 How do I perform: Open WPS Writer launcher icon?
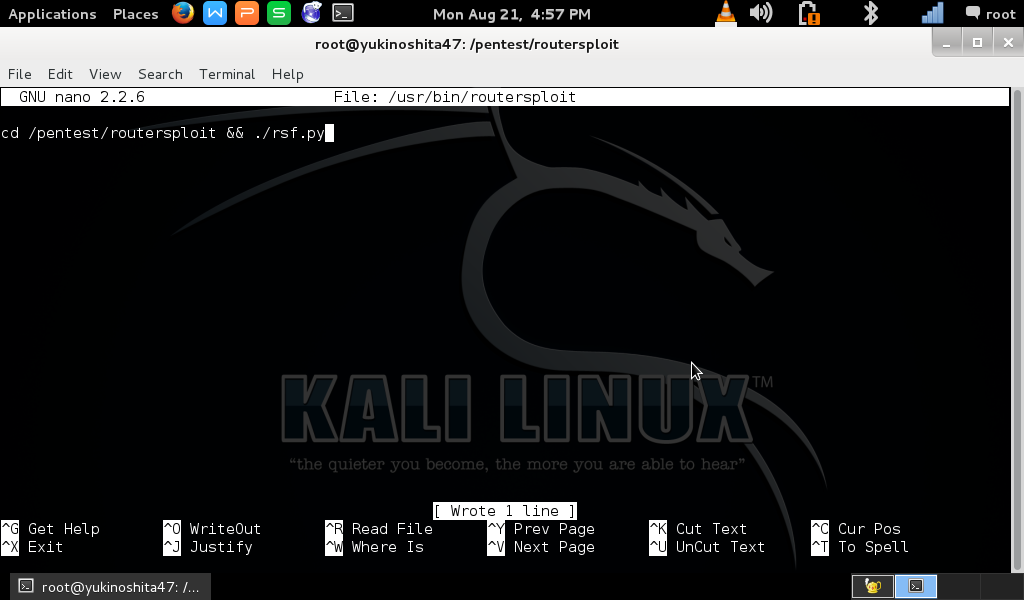215,13
